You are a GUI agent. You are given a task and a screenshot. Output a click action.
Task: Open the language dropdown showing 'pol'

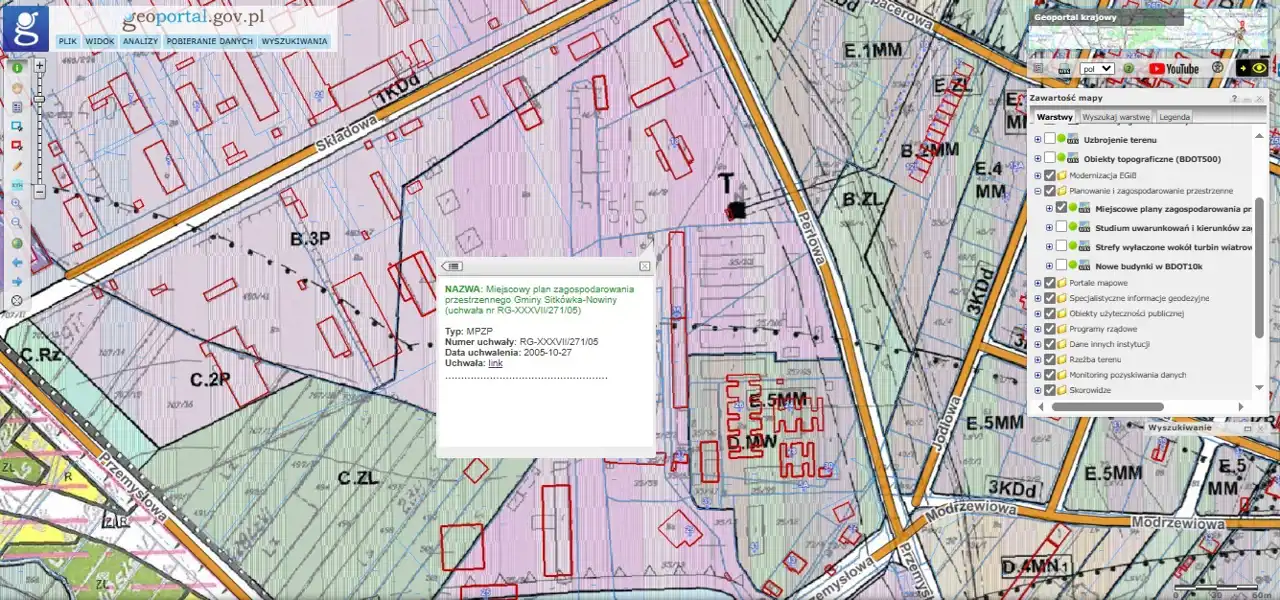pyautogui.click(x=1097, y=69)
